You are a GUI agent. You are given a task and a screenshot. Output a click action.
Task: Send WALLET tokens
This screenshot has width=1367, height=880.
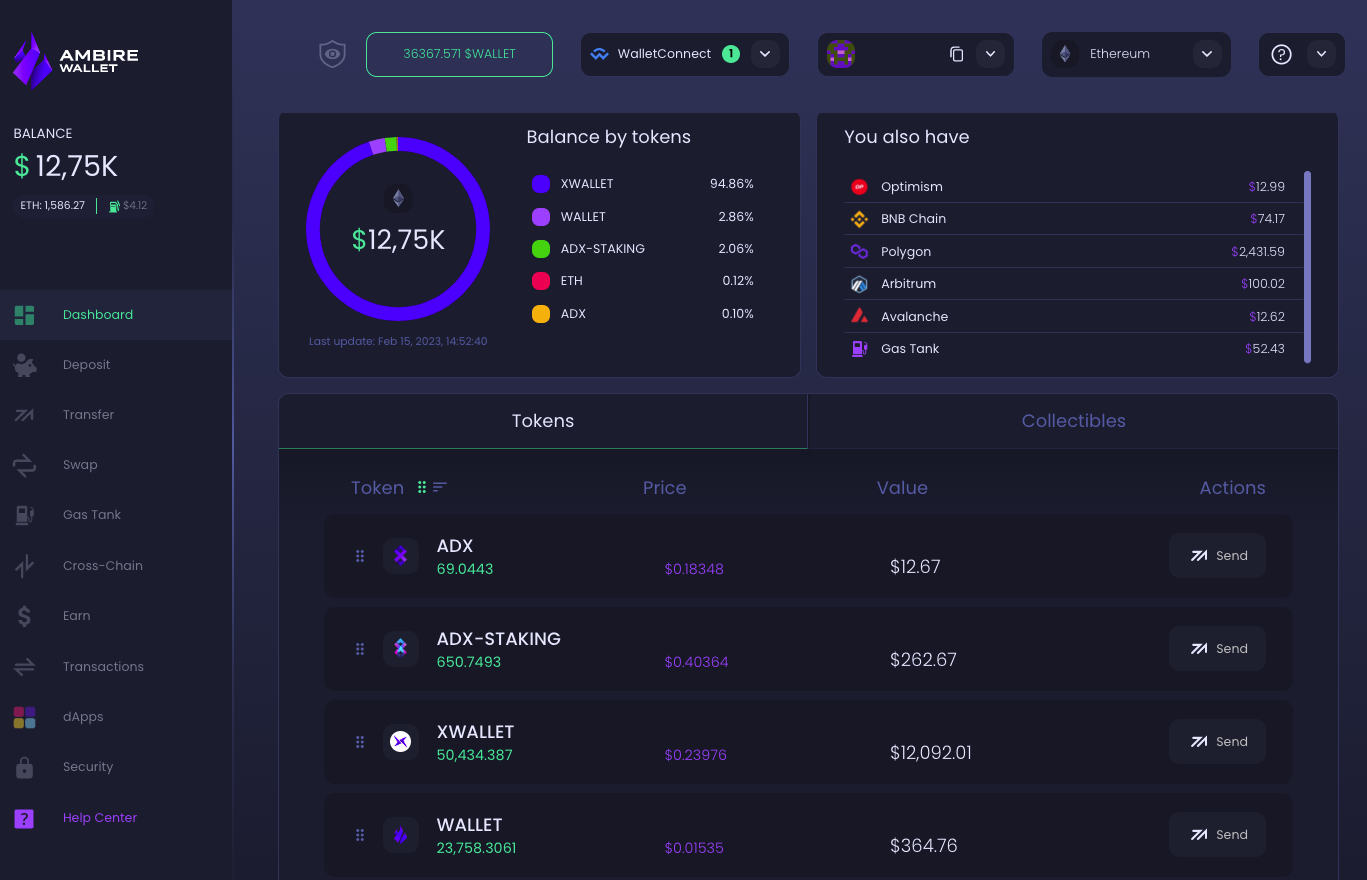point(1217,835)
